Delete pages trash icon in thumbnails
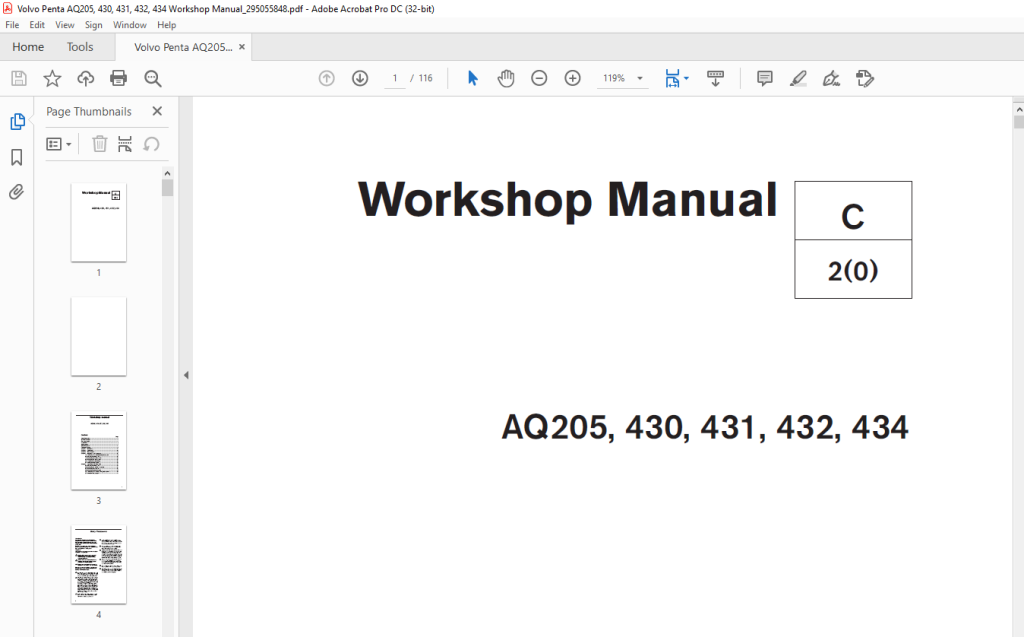 [99, 144]
